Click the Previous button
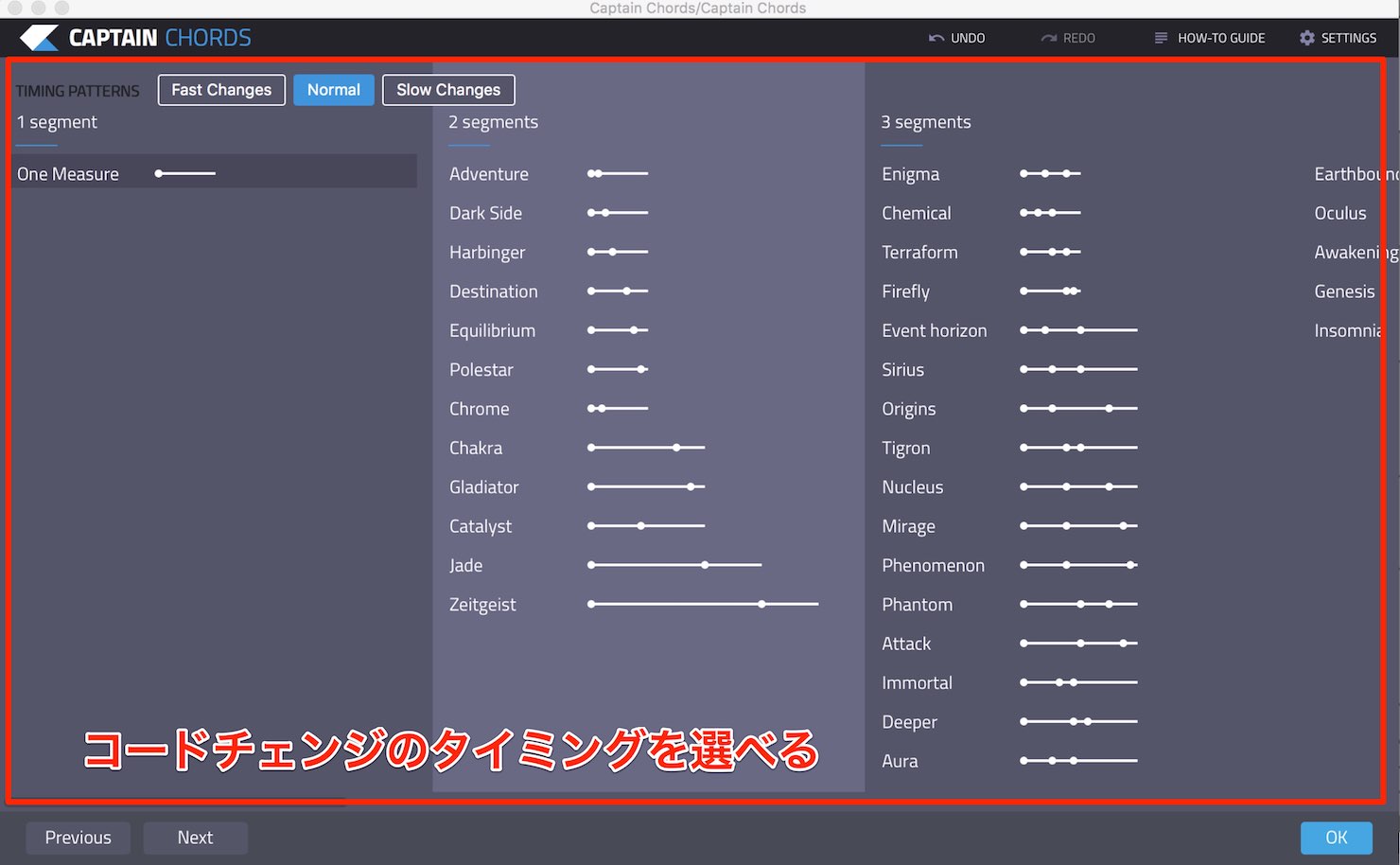The height and width of the screenshot is (865, 1400). click(x=79, y=838)
